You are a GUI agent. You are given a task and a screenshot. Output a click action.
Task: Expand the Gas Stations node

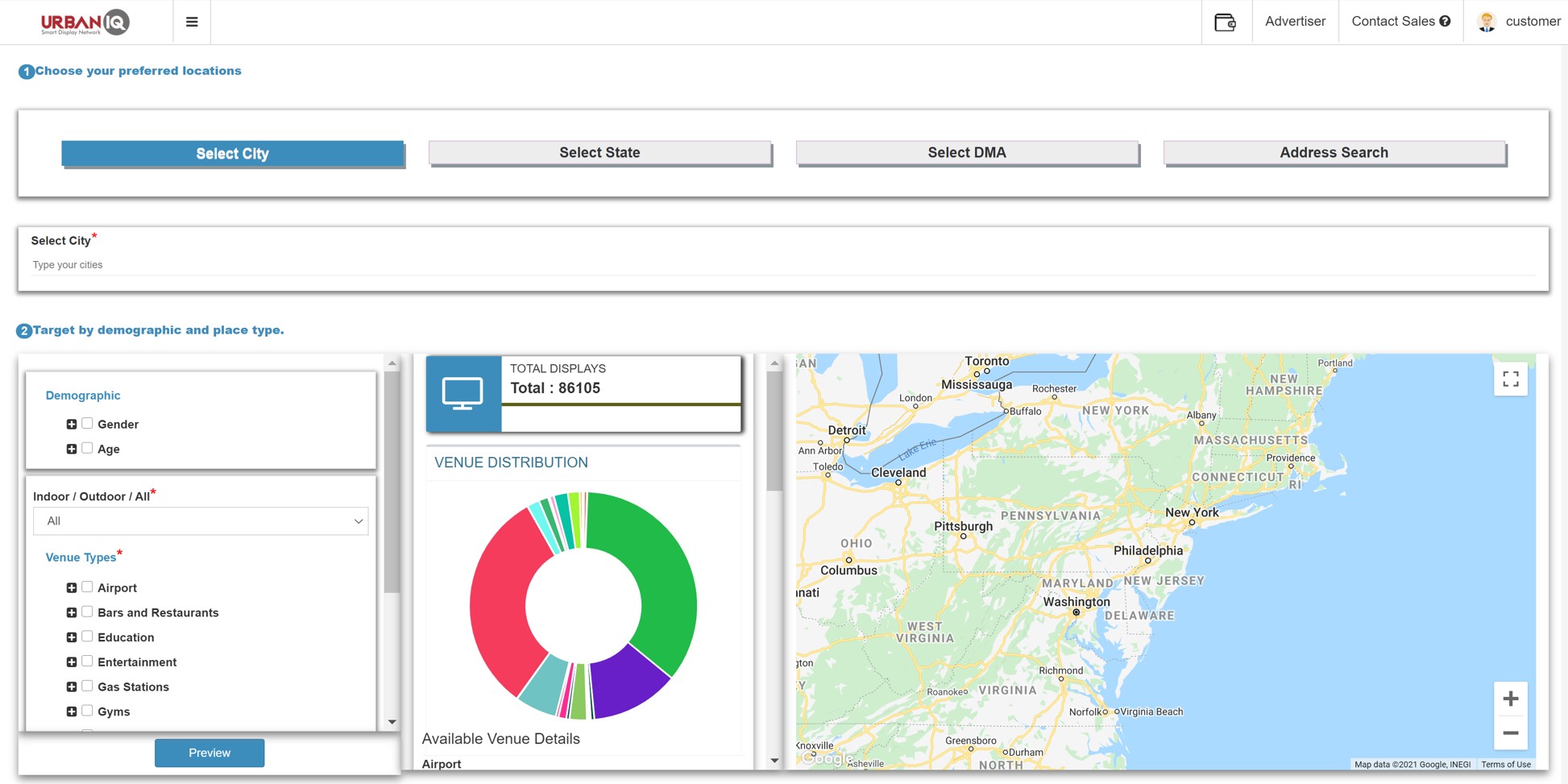(x=72, y=687)
